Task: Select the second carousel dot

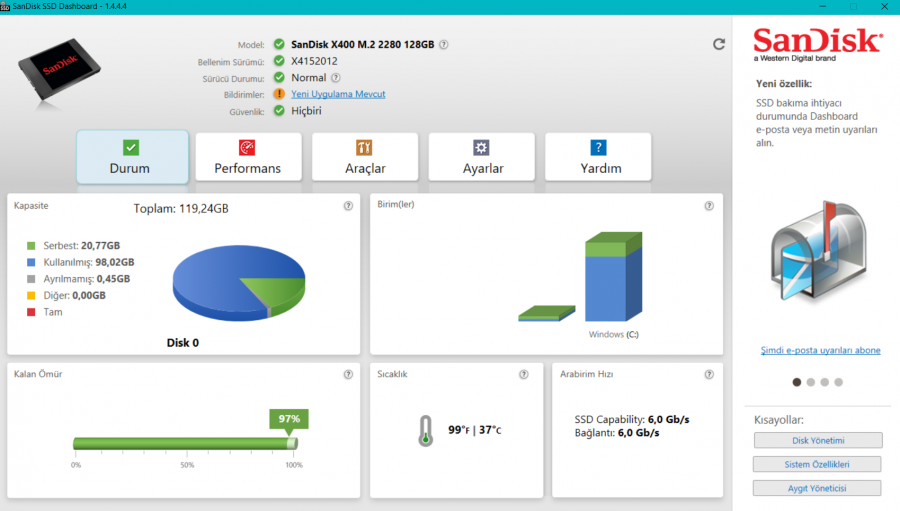Action: click(810, 382)
